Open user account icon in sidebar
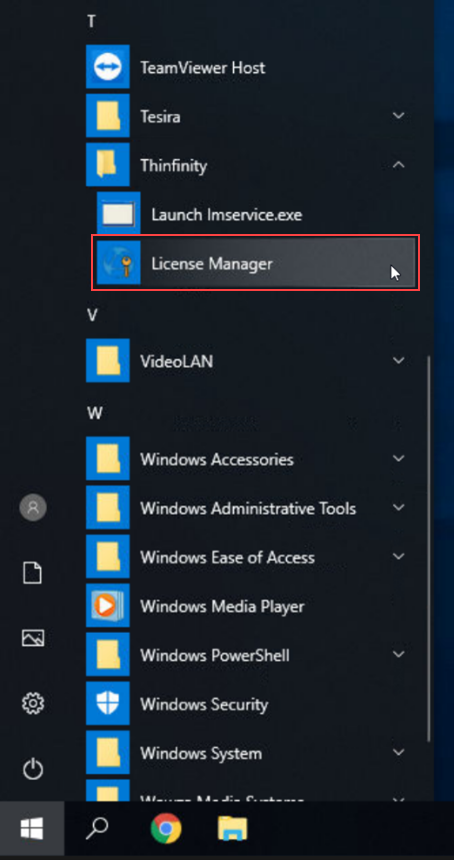The height and width of the screenshot is (860, 454). (x=33, y=507)
